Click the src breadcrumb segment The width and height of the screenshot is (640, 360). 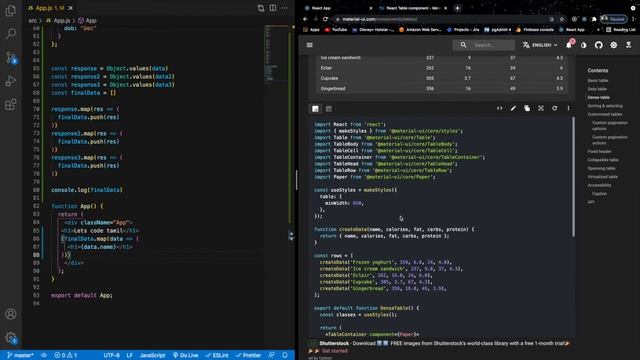[x=32, y=20]
